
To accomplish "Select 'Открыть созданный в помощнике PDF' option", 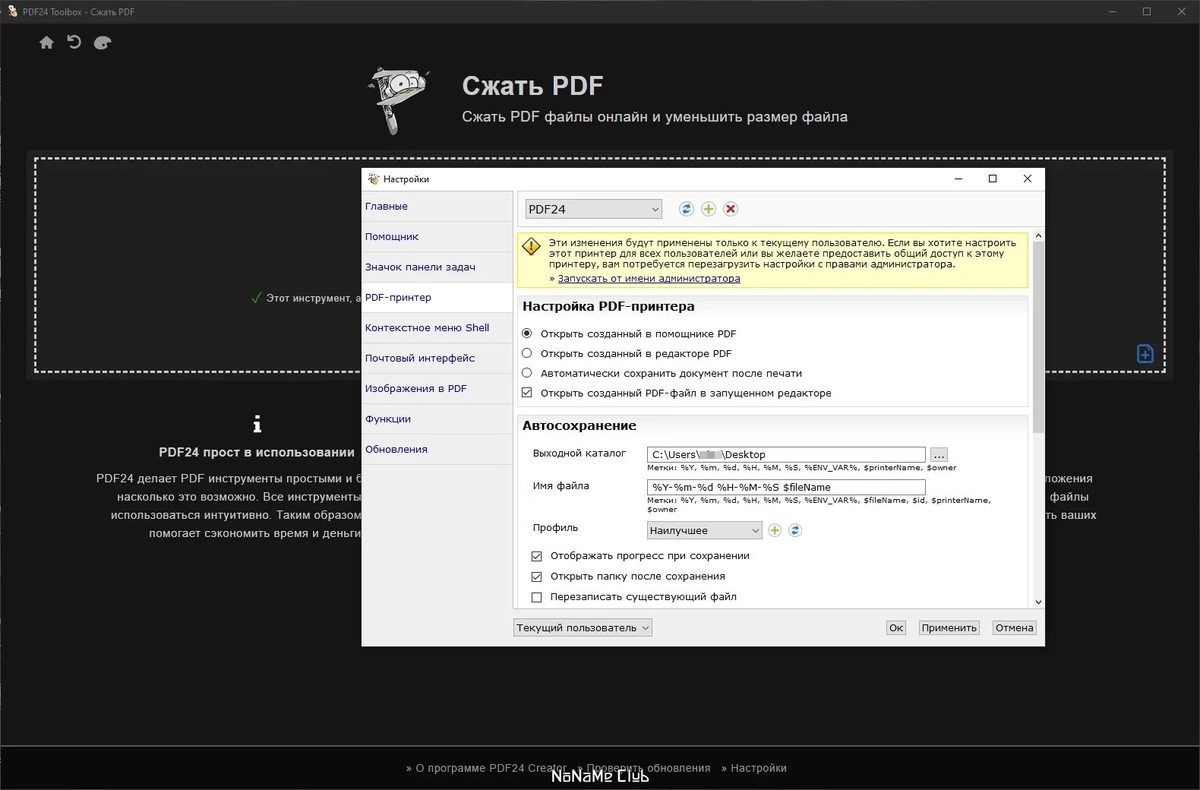I will tap(527, 334).
